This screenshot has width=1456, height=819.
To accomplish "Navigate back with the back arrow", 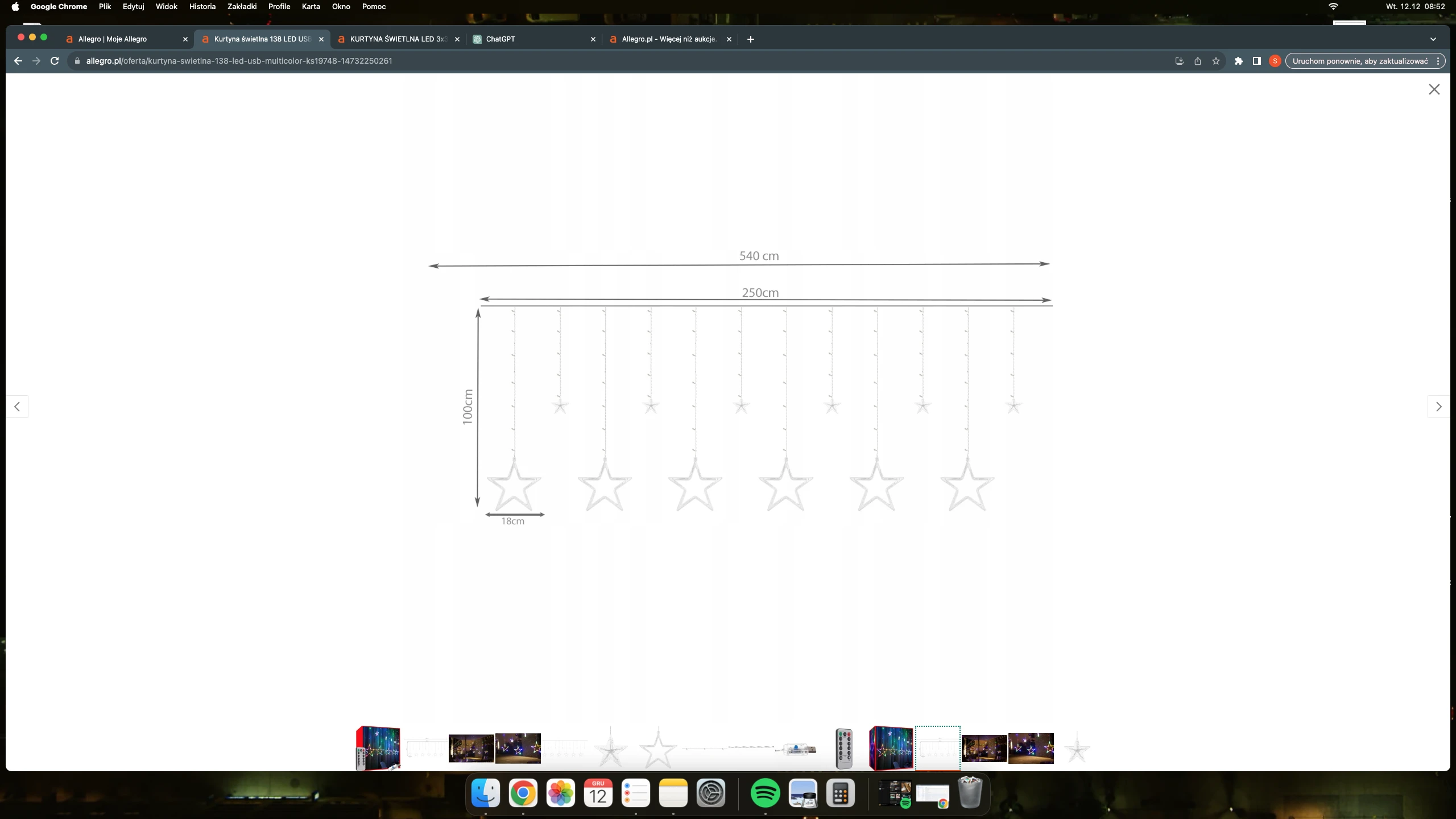I will pyautogui.click(x=18, y=61).
